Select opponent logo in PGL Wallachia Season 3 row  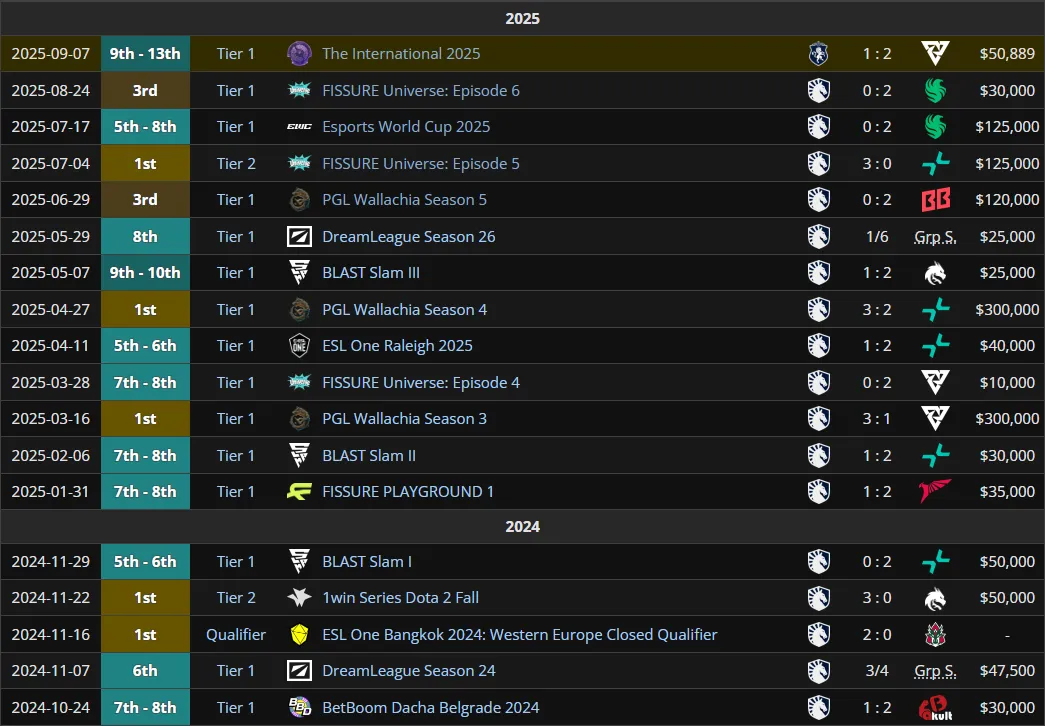[935, 419]
